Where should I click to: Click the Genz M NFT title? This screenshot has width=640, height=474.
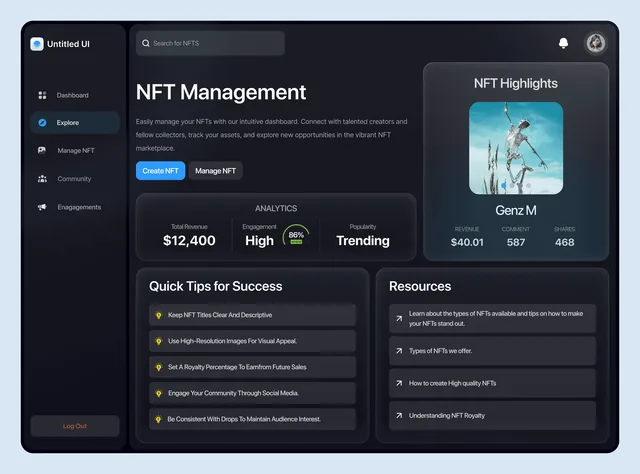tap(516, 210)
